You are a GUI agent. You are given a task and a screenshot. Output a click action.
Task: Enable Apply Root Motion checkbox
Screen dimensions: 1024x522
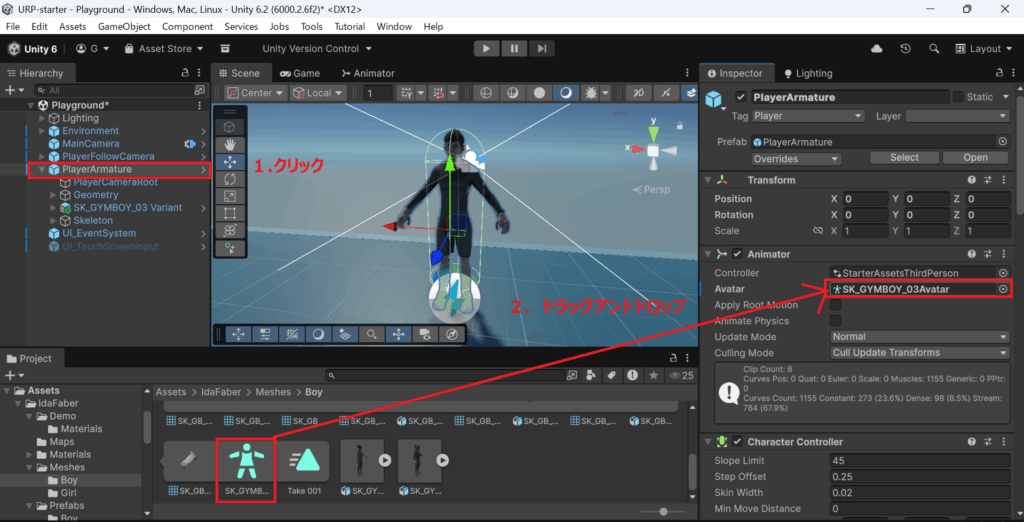[835, 305]
